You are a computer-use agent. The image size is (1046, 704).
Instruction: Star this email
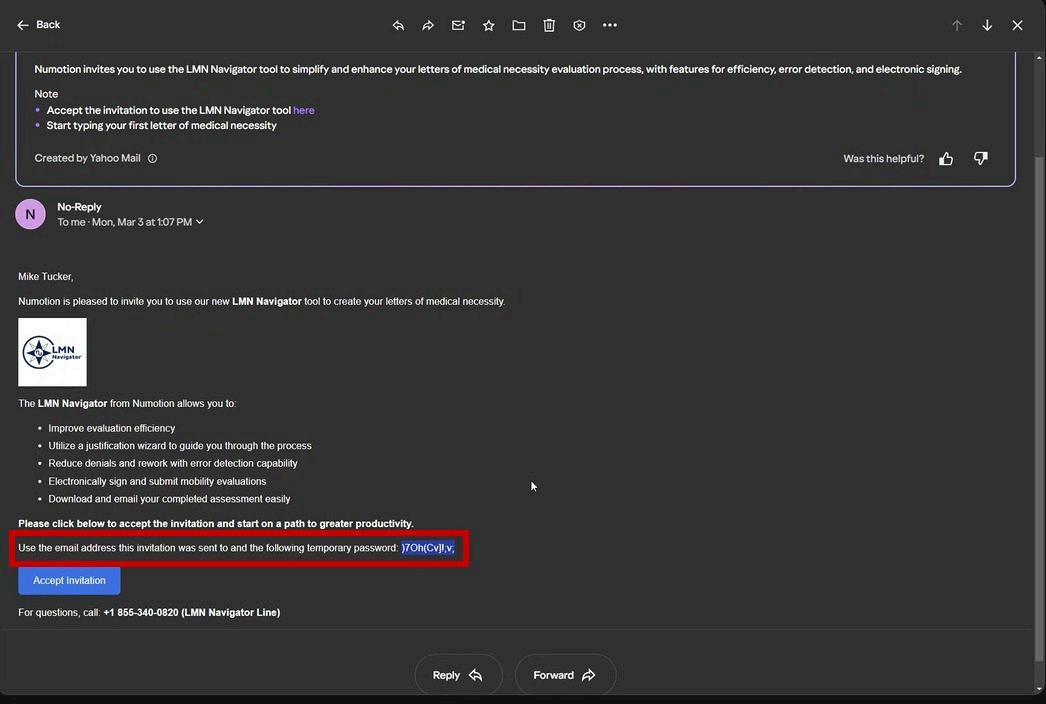489,25
